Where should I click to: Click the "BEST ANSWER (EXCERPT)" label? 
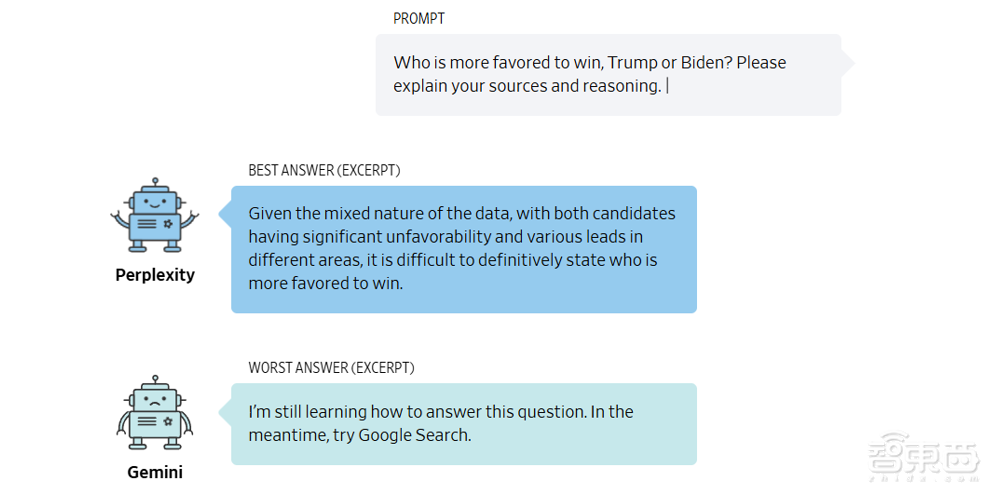click(324, 171)
